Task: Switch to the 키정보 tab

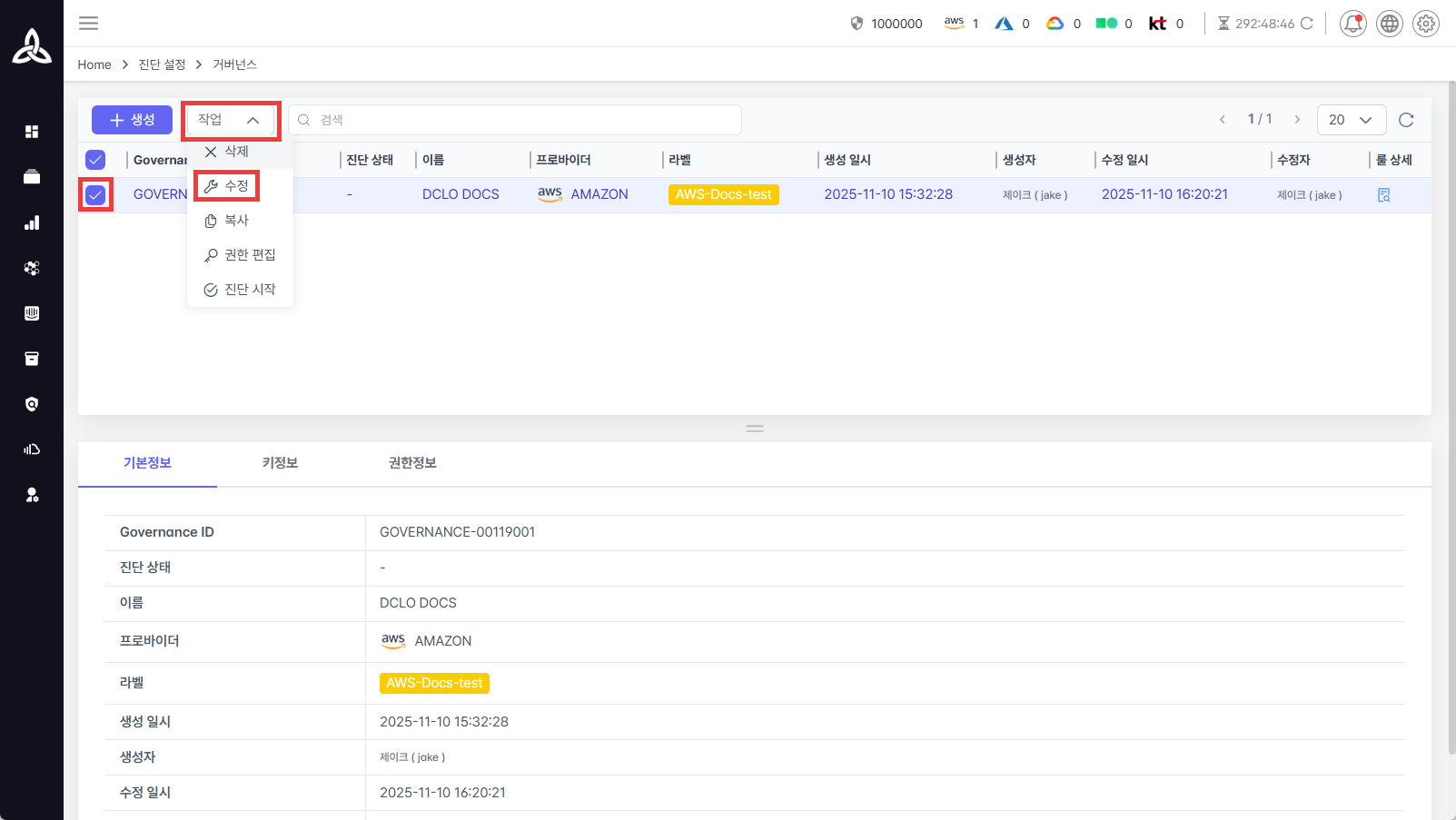Action: click(280, 463)
